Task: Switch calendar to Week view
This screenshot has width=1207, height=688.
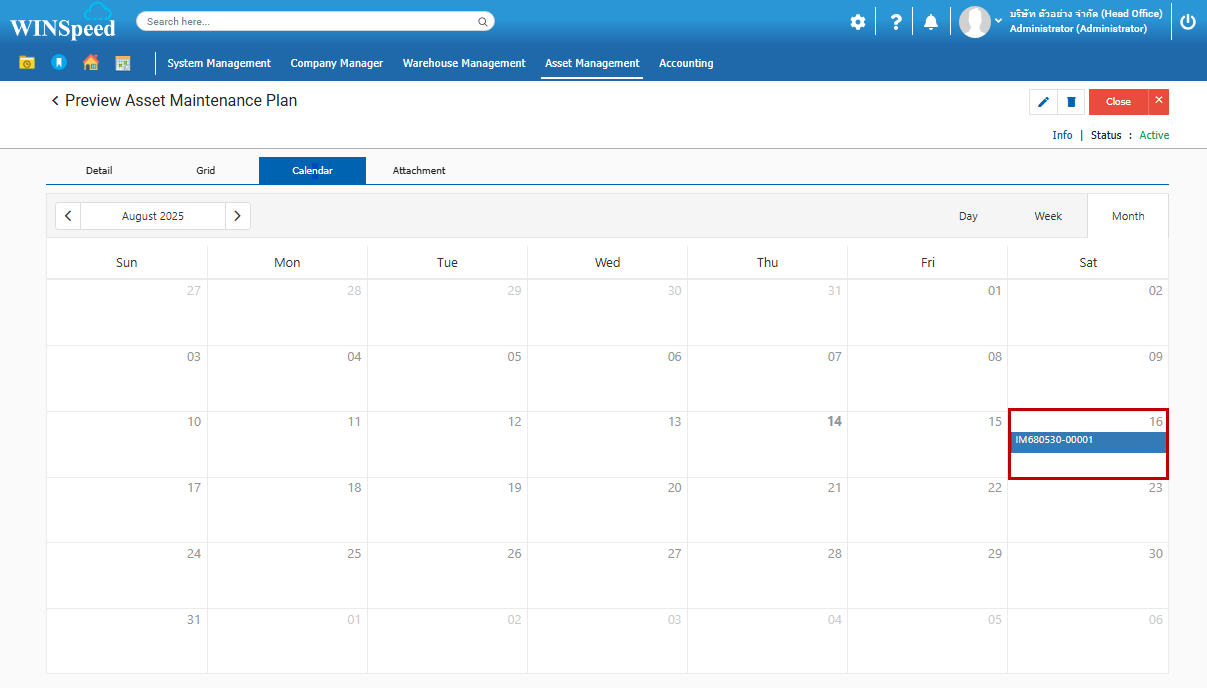Action: (1048, 216)
